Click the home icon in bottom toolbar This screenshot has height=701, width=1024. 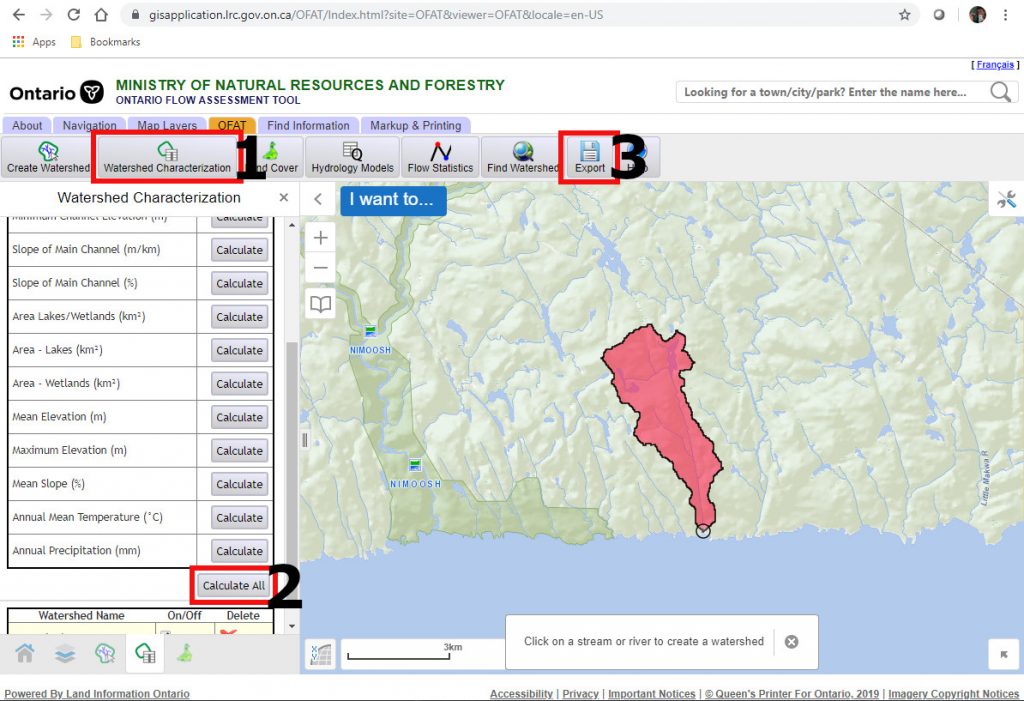[x=25, y=653]
